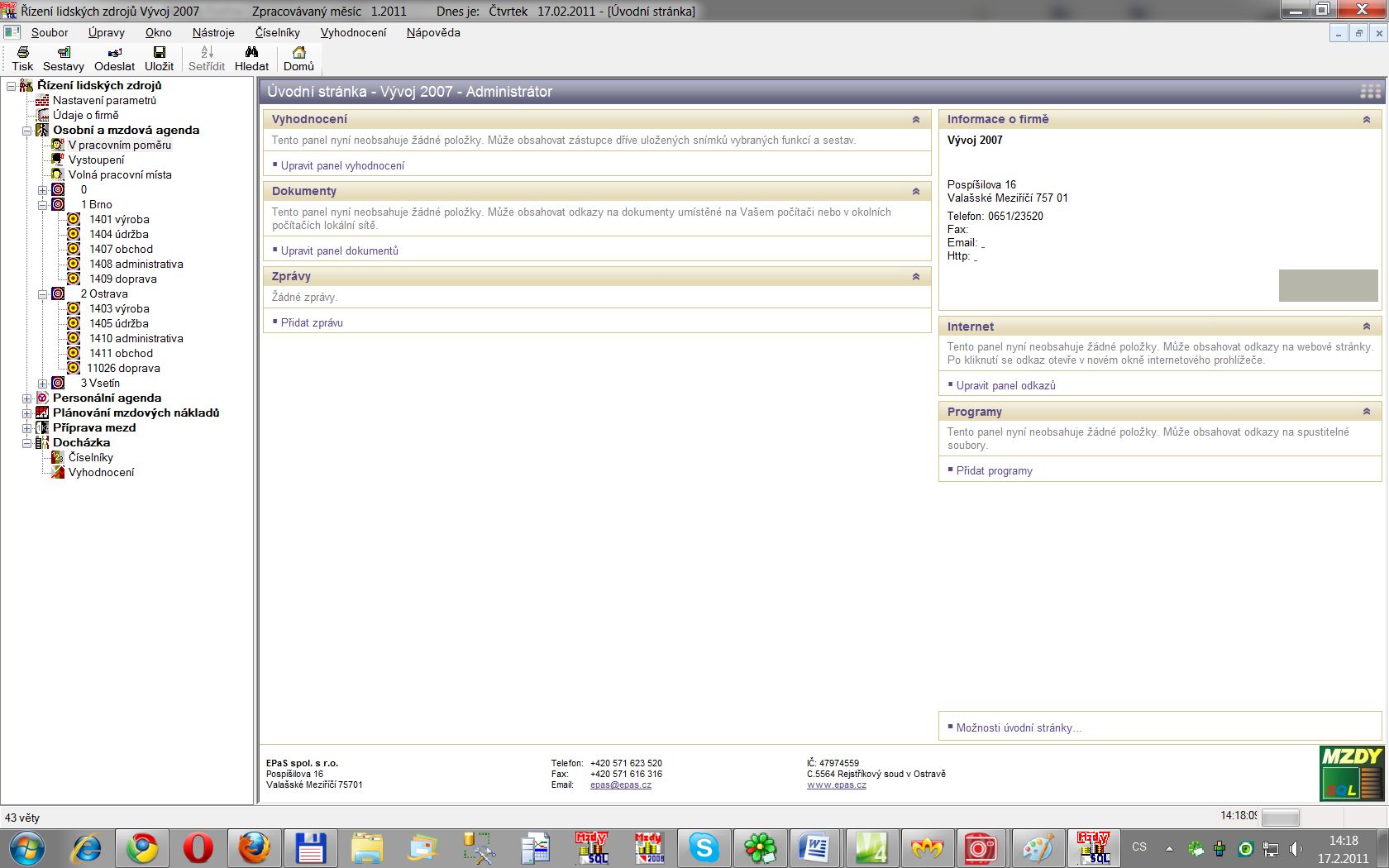Open Skype from the Windows taskbar
1389x868 pixels.
tap(704, 847)
